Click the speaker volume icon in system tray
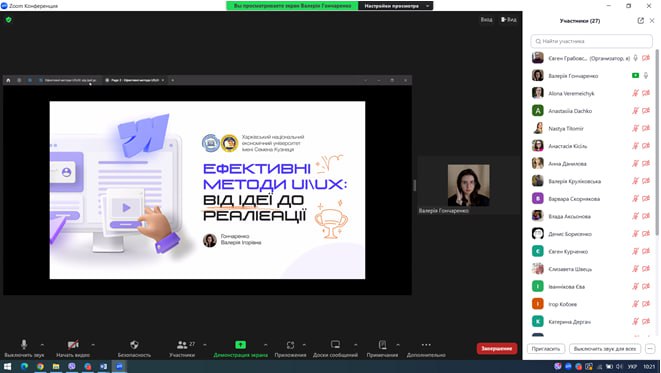661x373 pixels. [619, 366]
